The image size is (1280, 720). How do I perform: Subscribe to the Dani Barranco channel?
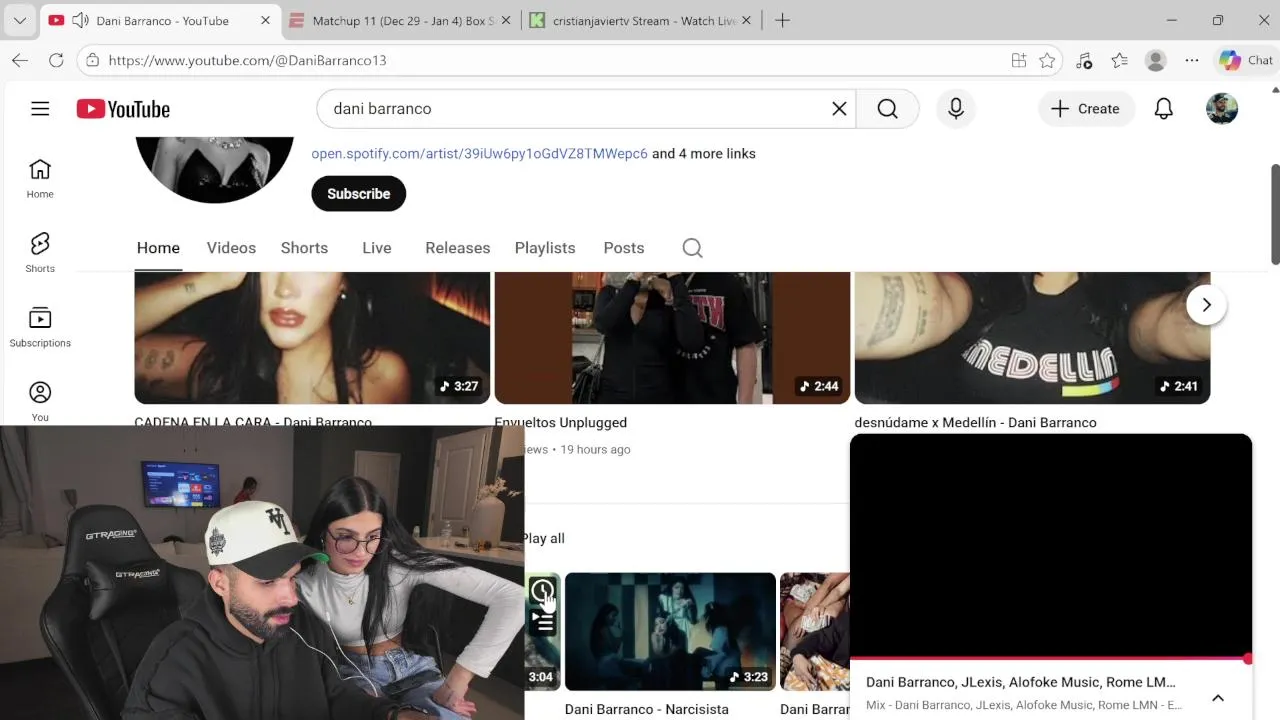tap(358, 194)
